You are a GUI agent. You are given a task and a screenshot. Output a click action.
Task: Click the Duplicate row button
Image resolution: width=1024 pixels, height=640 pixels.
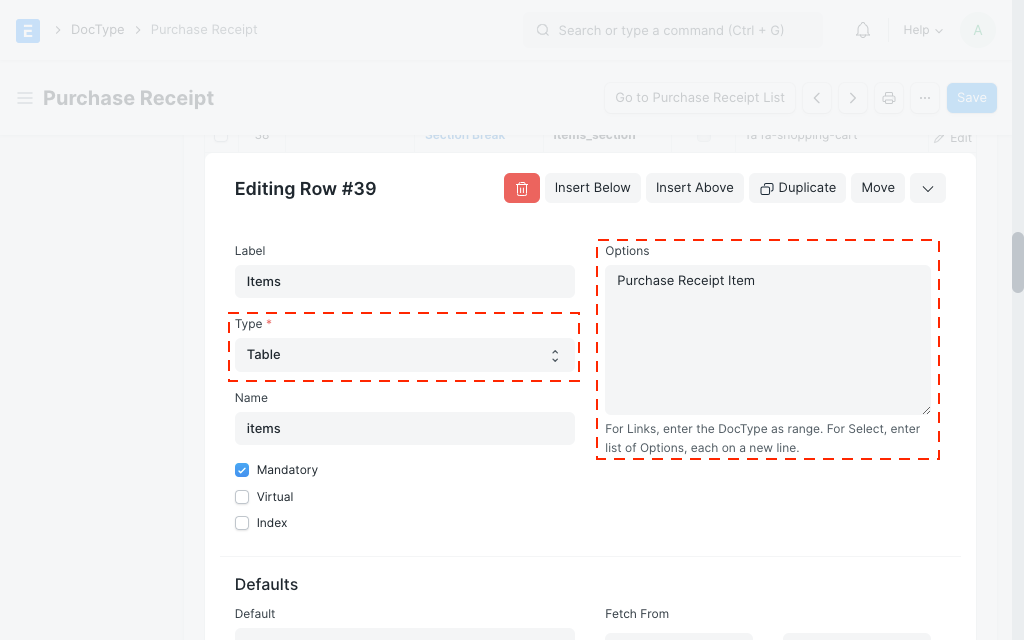[797, 188]
